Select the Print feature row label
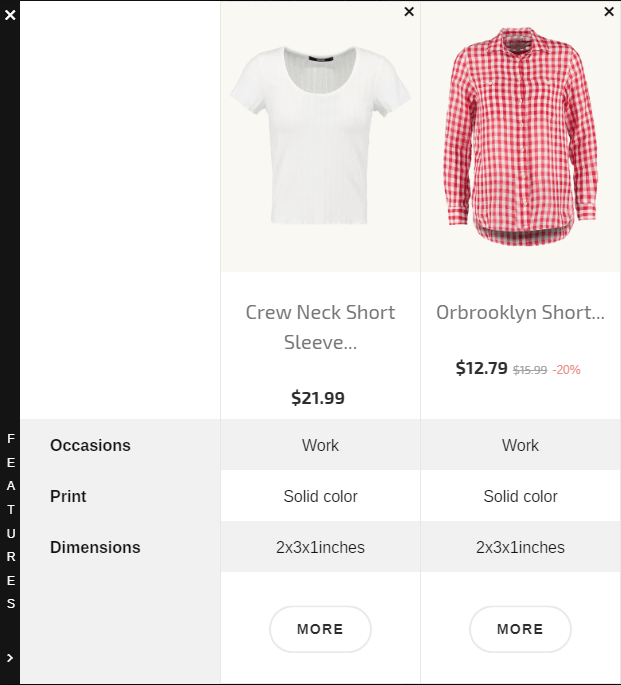The image size is (621, 685). pyautogui.click(x=68, y=496)
